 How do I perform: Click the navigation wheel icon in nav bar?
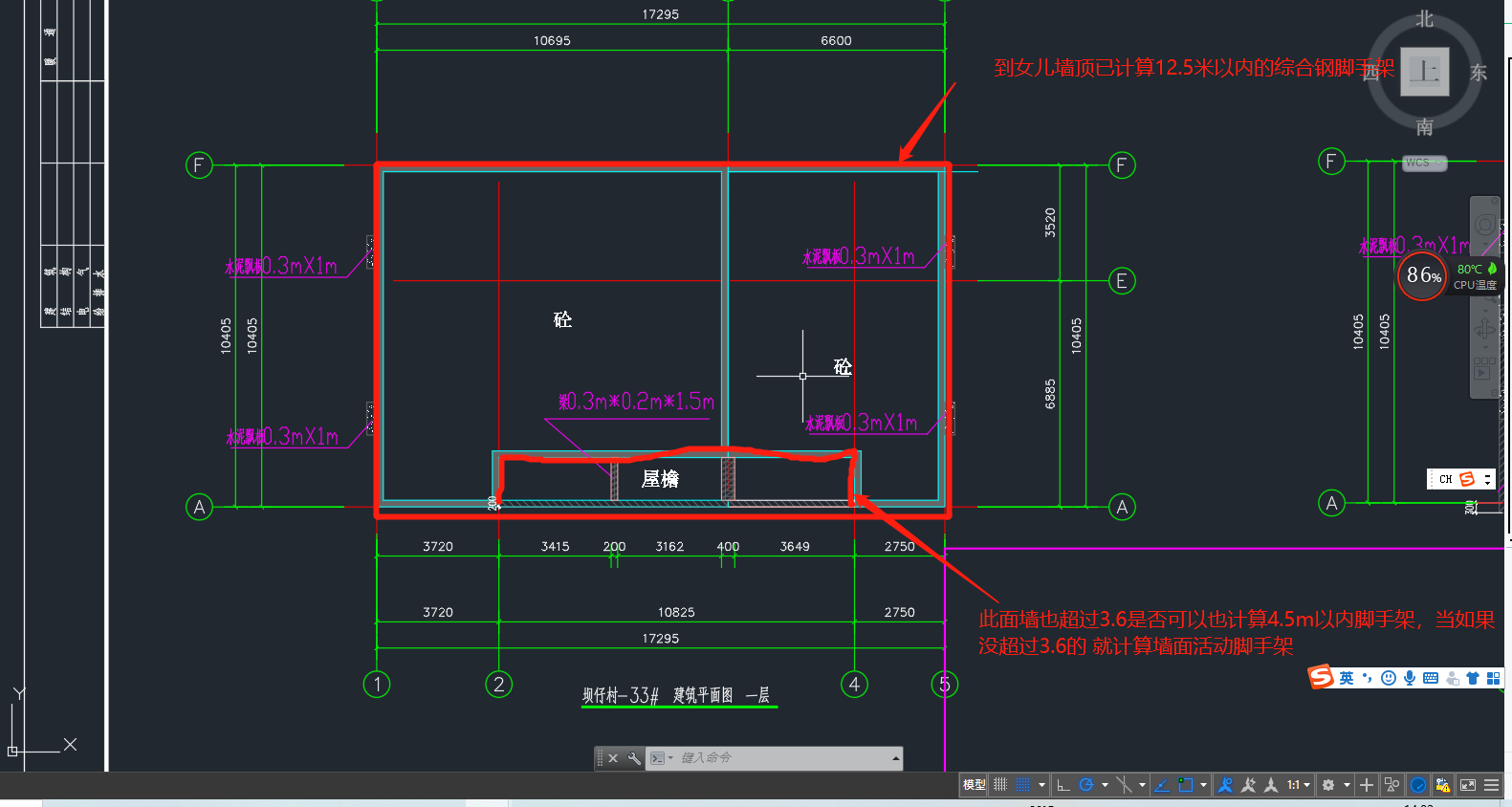[1485, 225]
